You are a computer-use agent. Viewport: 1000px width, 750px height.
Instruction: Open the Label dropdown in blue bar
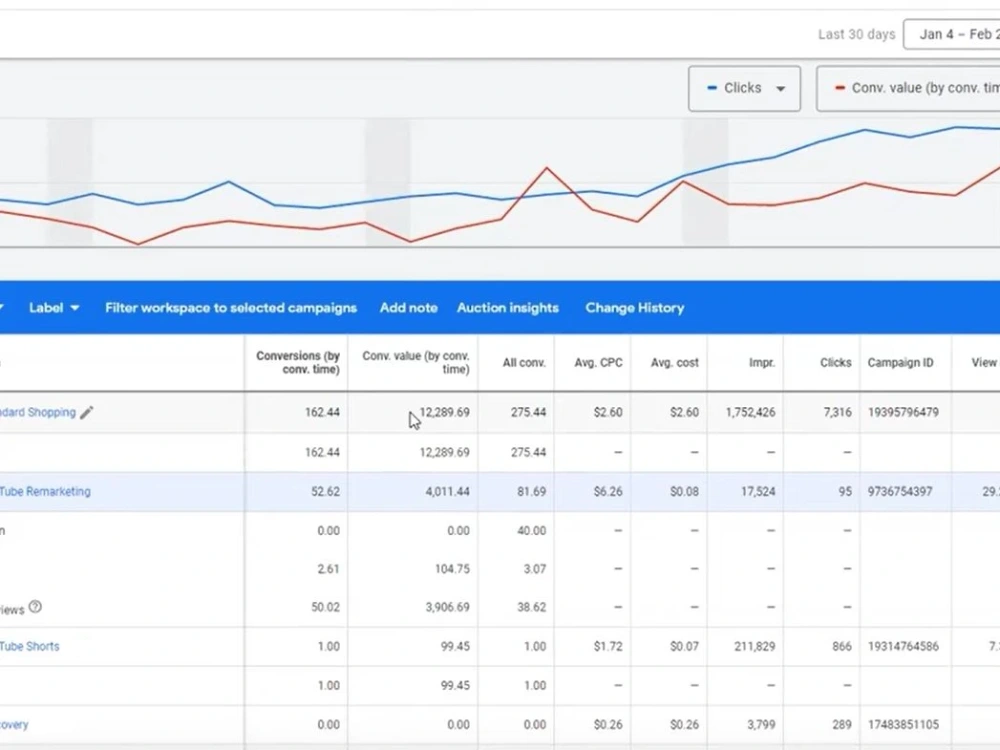[x=54, y=308]
